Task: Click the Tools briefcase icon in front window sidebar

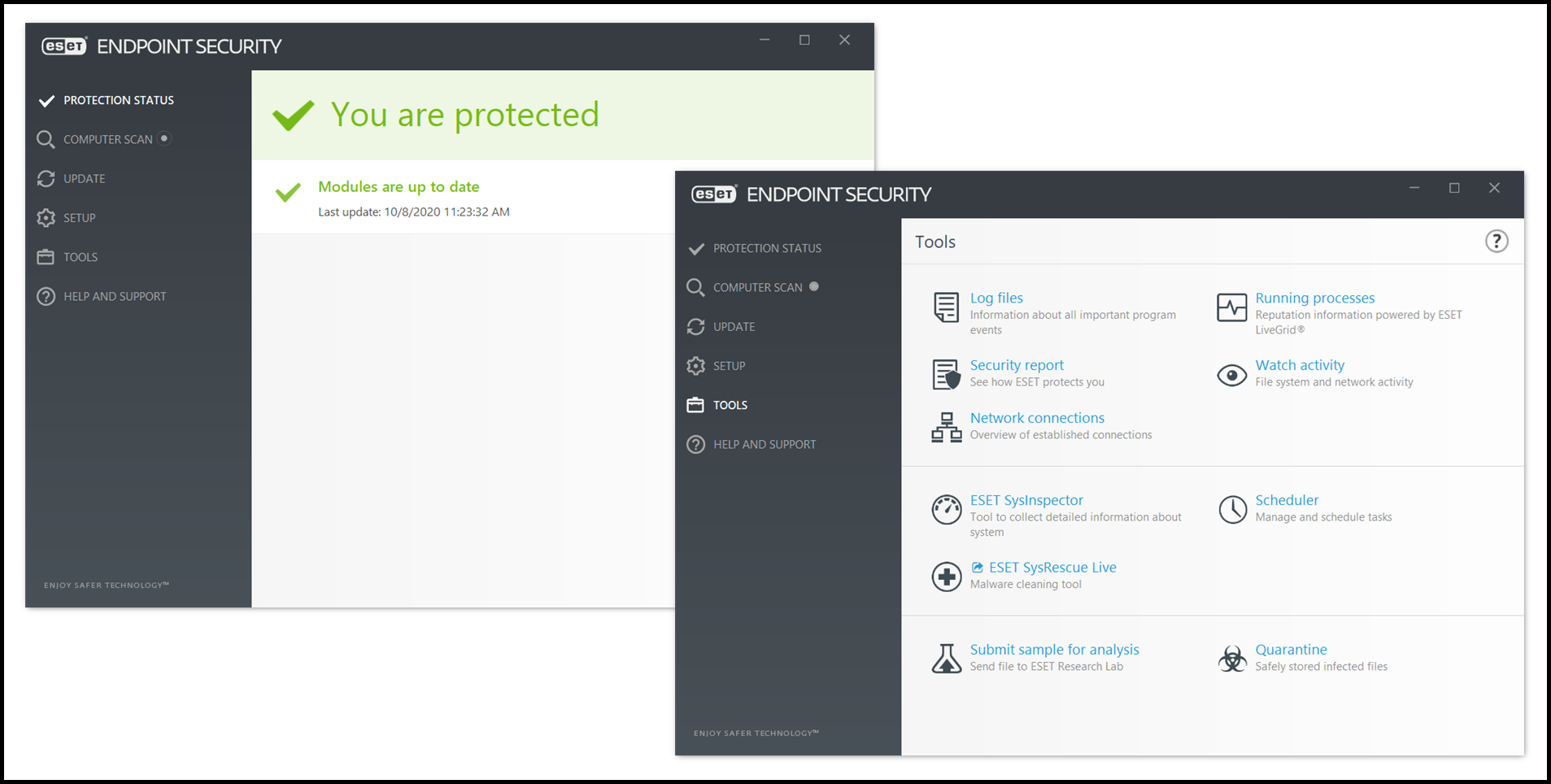Action: pyautogui.click(x=695, y=405)
